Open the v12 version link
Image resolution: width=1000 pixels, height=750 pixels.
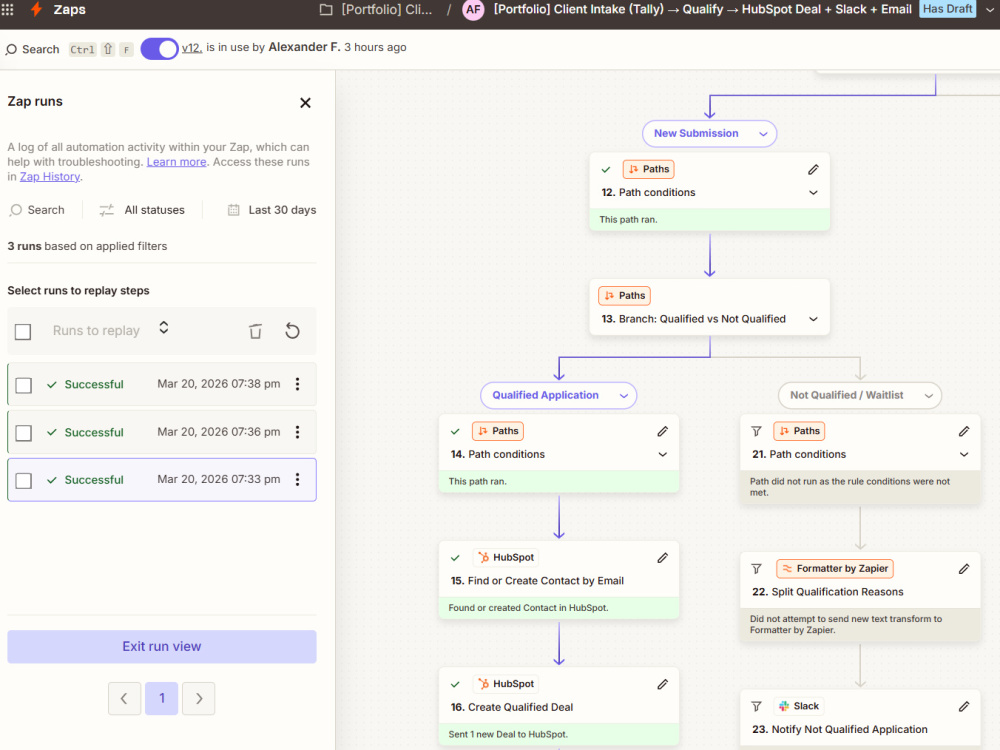[x=191, y=47]
